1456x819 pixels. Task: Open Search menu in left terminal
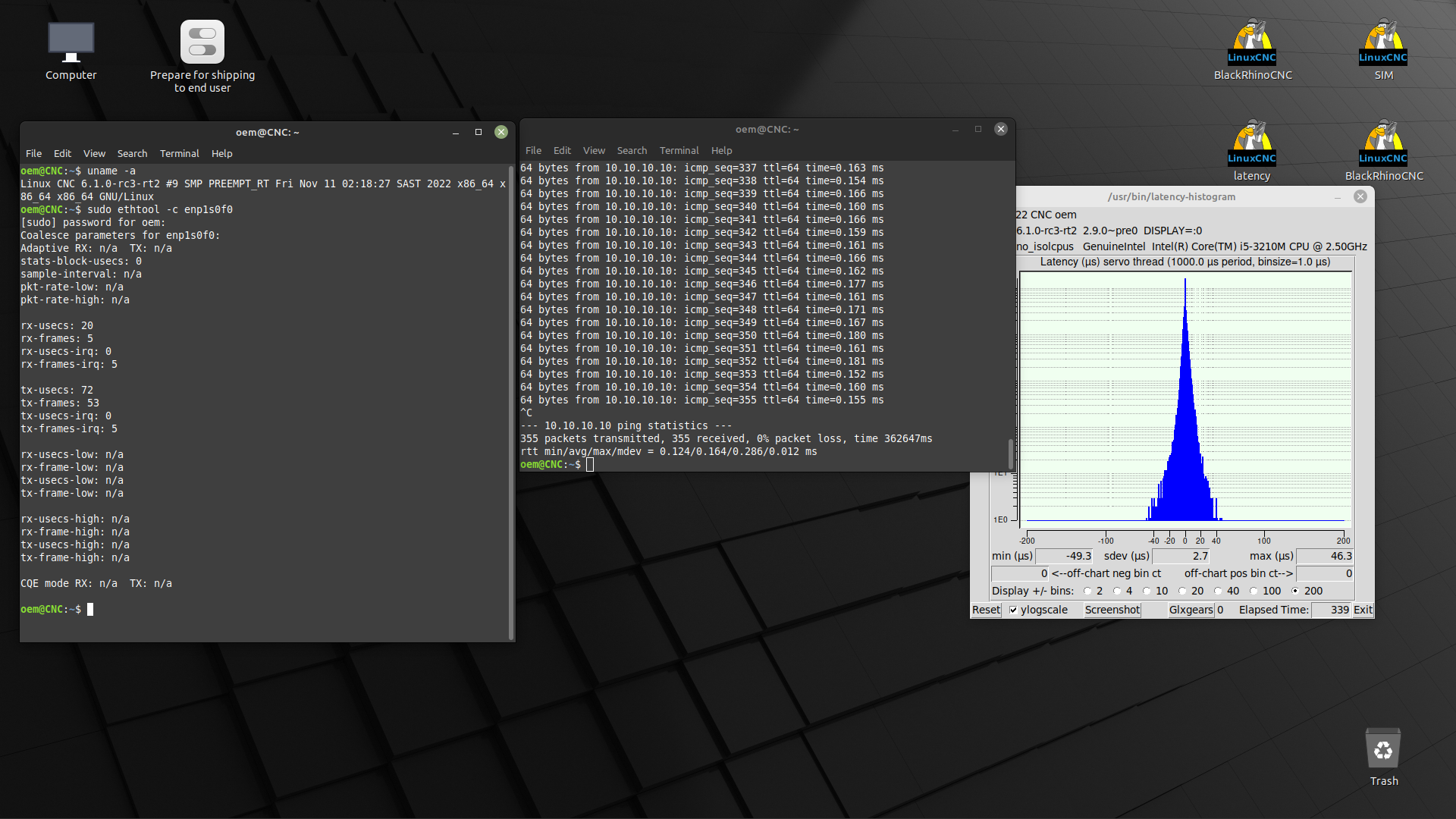[132, 153]
